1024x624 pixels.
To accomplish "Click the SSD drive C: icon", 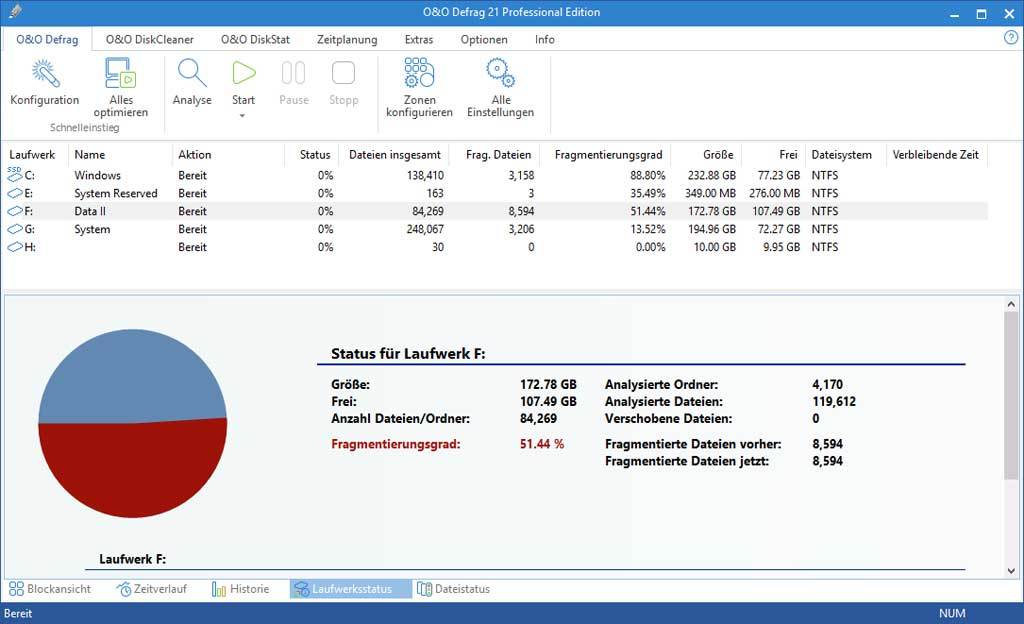I will 15,174.
